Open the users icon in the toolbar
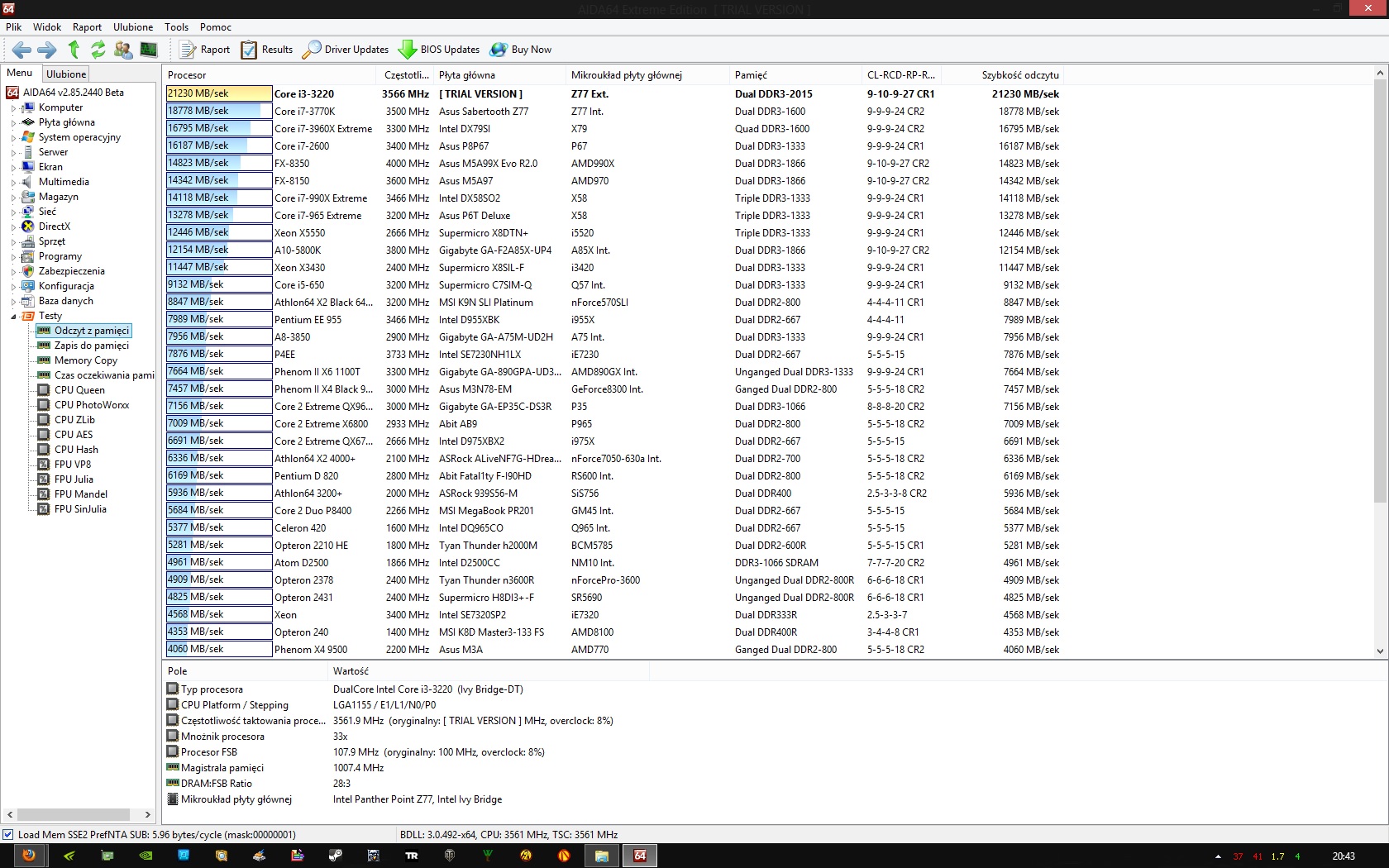Viewport: 1389px width, 868px height. coord(123,50)
